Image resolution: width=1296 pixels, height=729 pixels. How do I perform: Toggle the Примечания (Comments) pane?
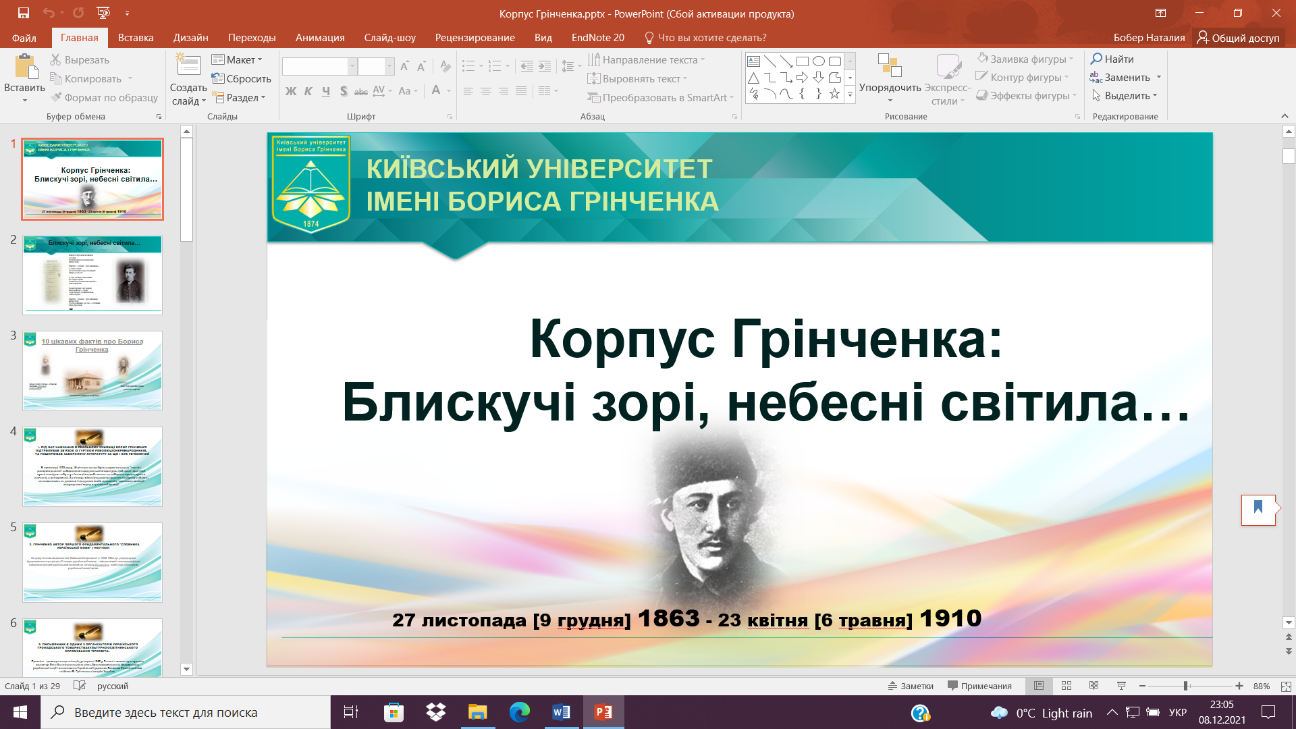pyautogui.click(x=978, y=686)
